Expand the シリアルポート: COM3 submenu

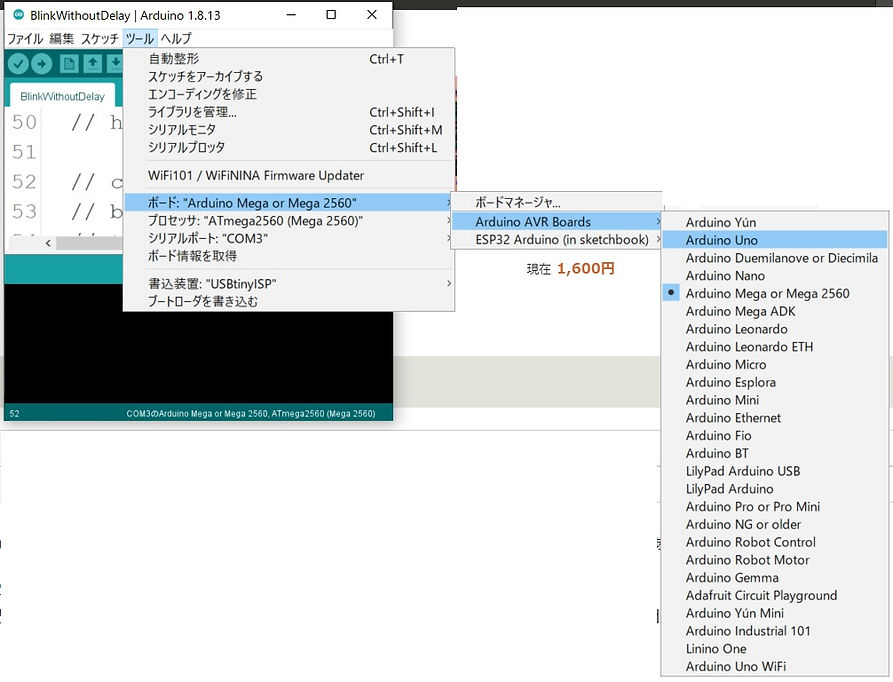pyautogui.click(x=289, y=238)
